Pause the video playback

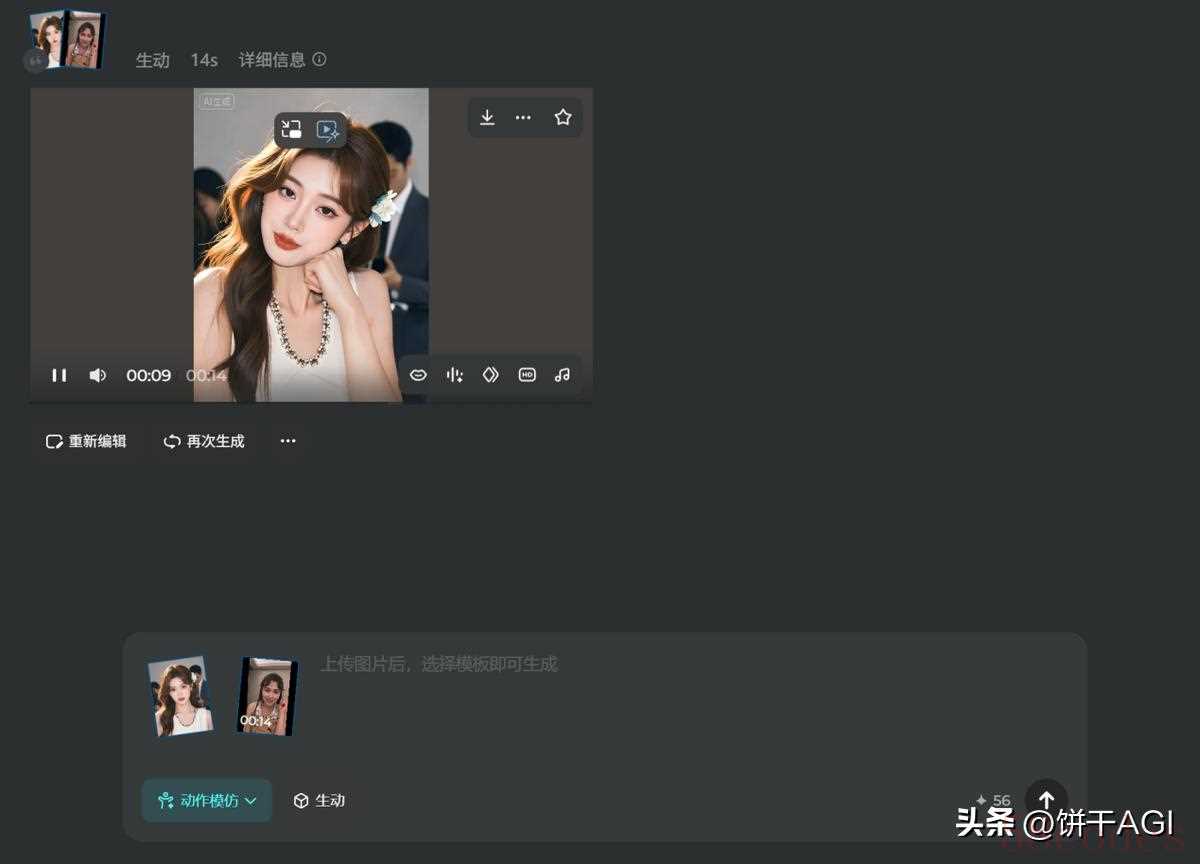pos(59,375)
